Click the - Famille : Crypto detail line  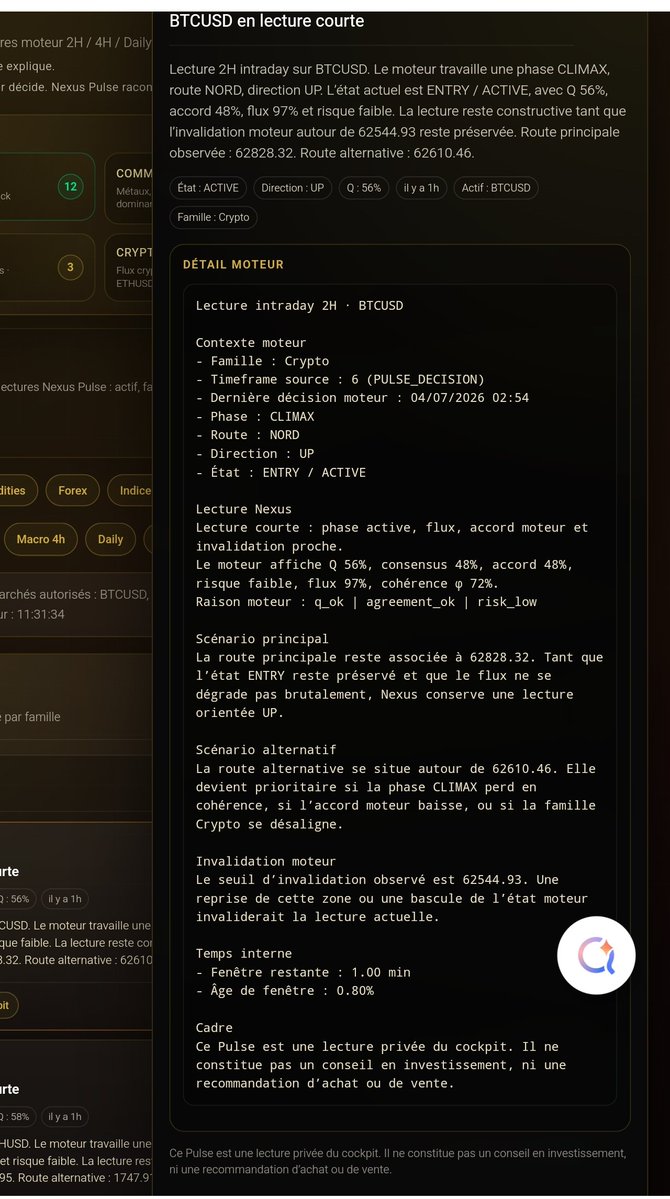[x=262, y=361]
